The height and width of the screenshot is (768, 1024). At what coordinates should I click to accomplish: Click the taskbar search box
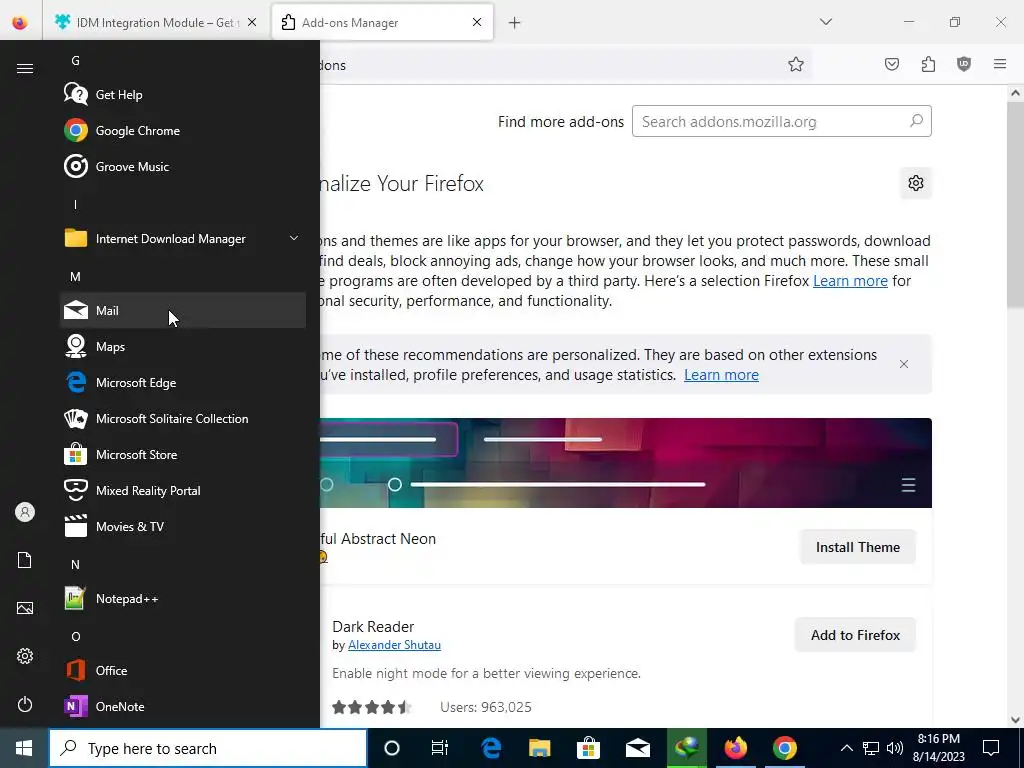(208, 748)
